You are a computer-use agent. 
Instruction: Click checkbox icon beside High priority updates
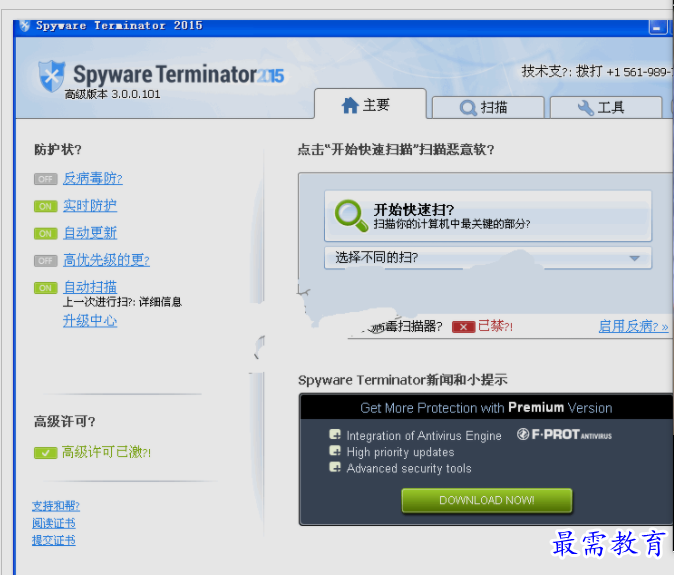(335, 450)
